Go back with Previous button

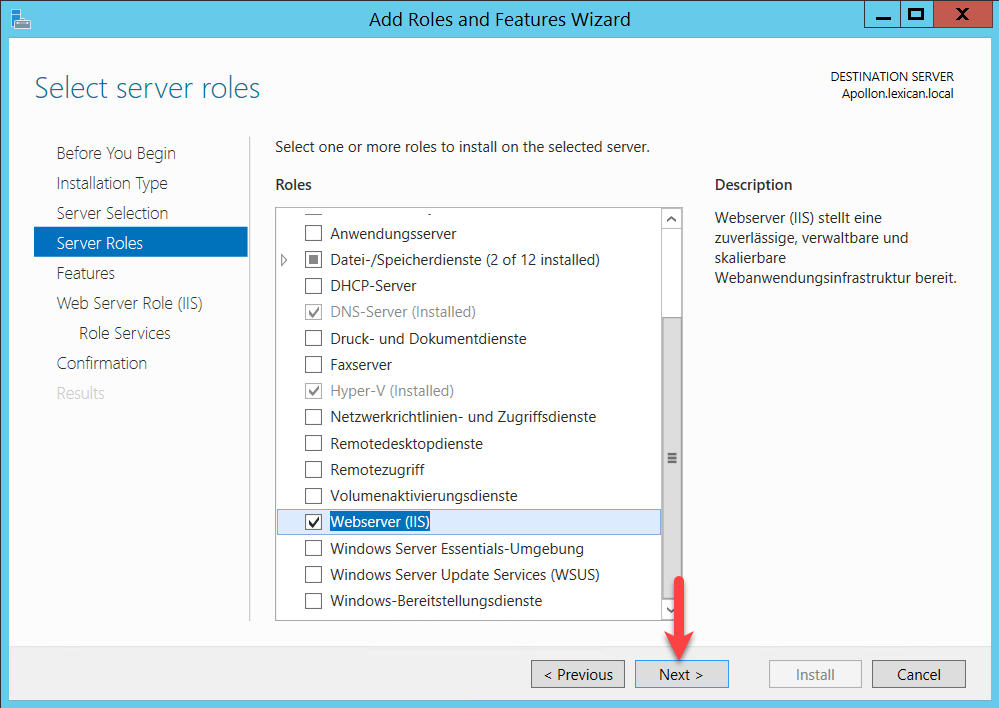578,674
